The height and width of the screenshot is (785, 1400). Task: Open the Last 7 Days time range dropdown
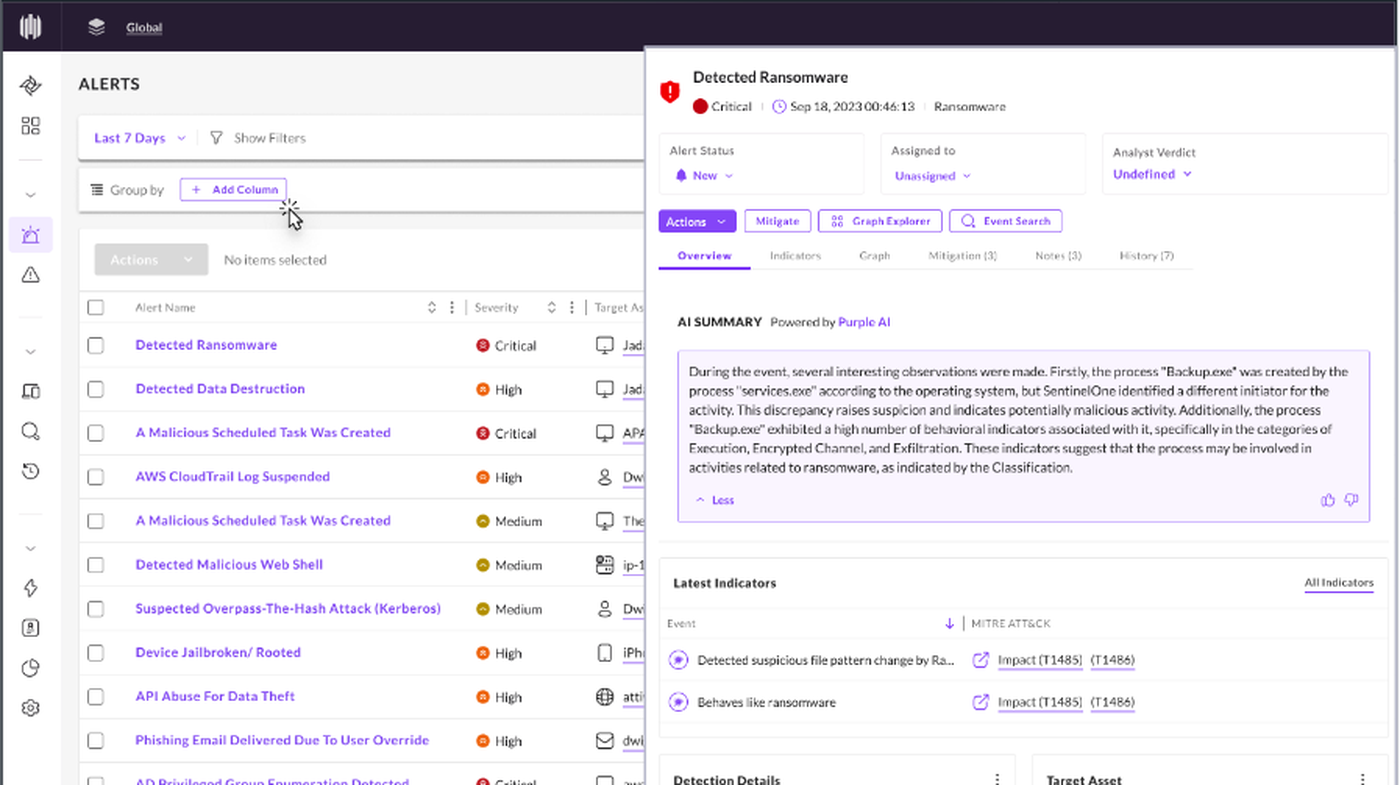click(x=140, y=138)
